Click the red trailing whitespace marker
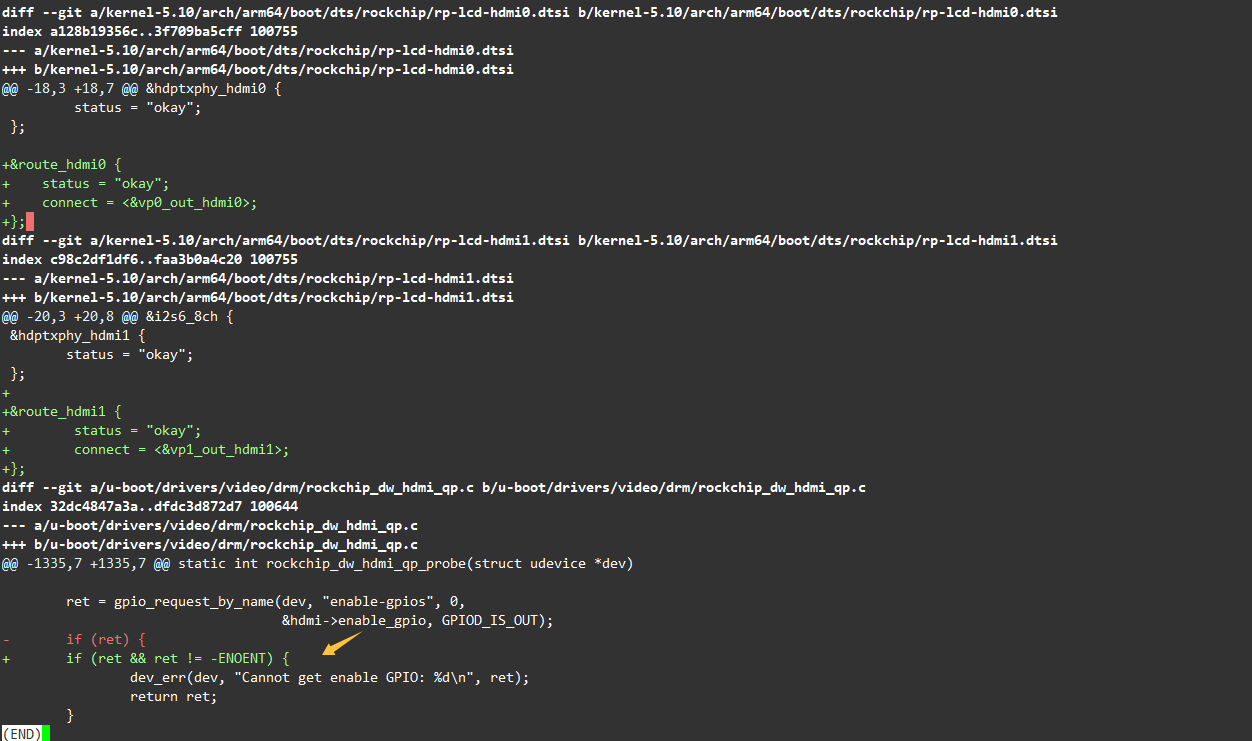1252x741 pixels. pyautogui.click(x=30, y=221)
